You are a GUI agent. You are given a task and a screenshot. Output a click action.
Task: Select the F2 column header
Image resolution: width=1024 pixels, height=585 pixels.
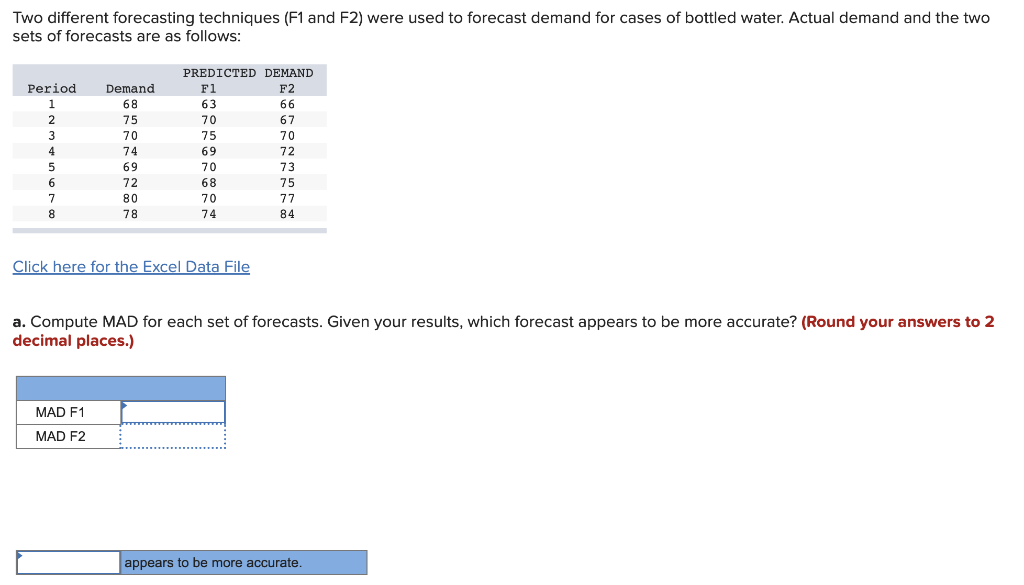287,88
